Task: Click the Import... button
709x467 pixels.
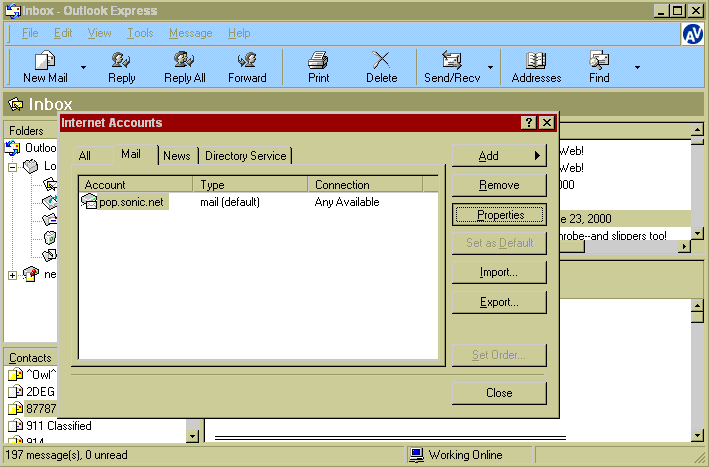Action: click(499, 273)
